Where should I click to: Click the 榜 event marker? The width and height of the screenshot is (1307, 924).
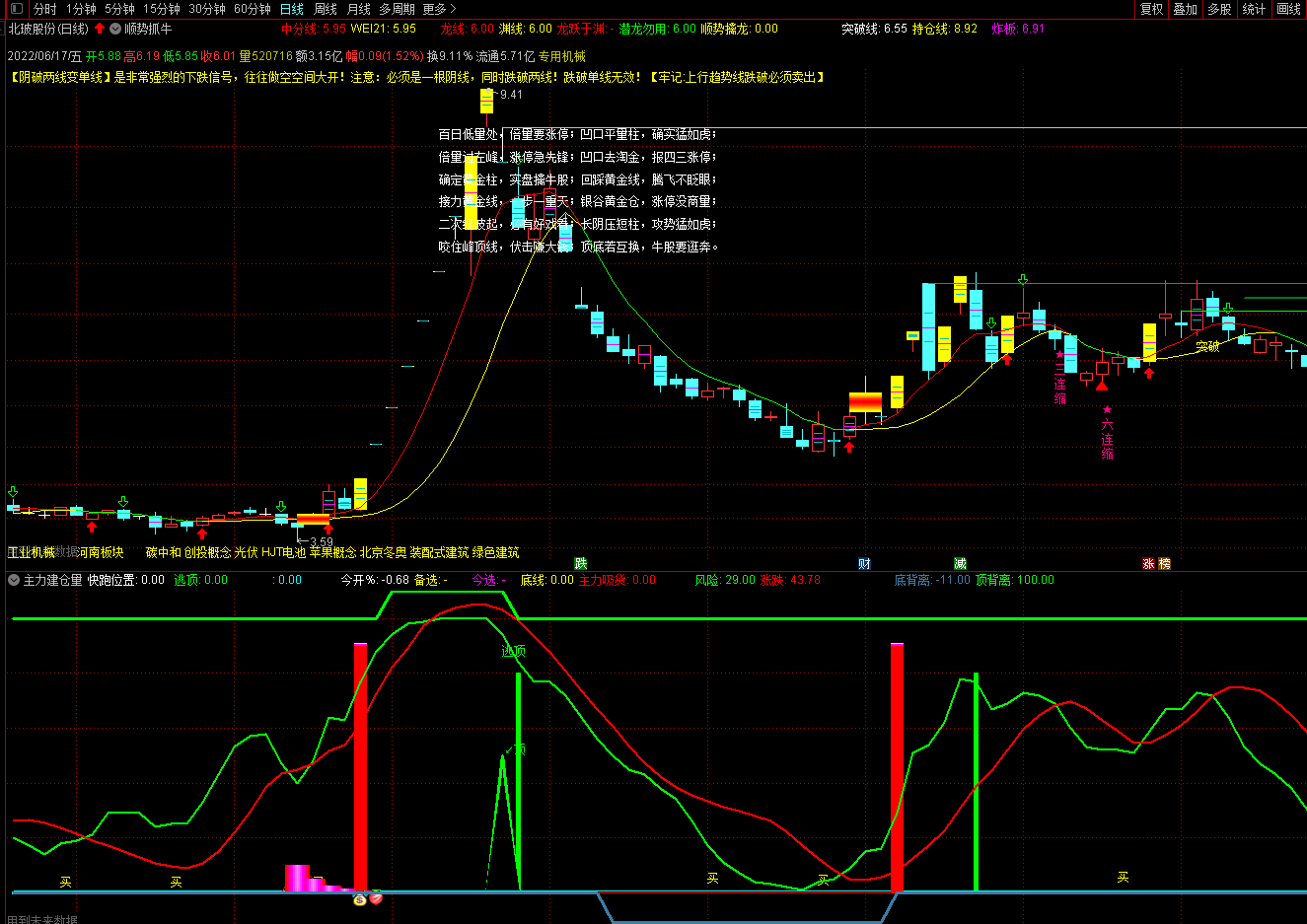(x=1165, y=564)
